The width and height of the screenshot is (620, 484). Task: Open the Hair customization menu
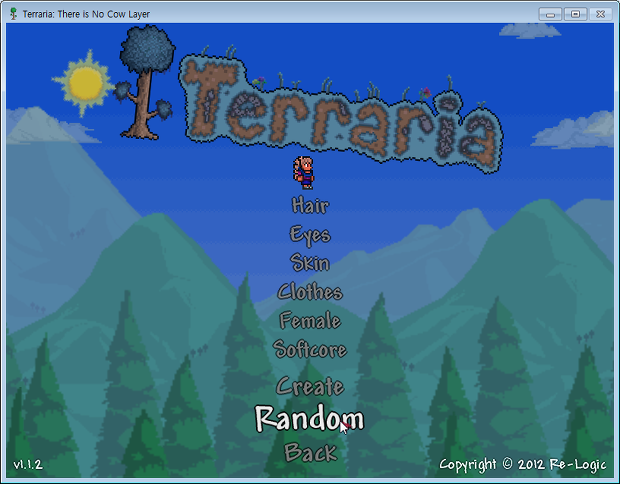[x=310, y=205]
